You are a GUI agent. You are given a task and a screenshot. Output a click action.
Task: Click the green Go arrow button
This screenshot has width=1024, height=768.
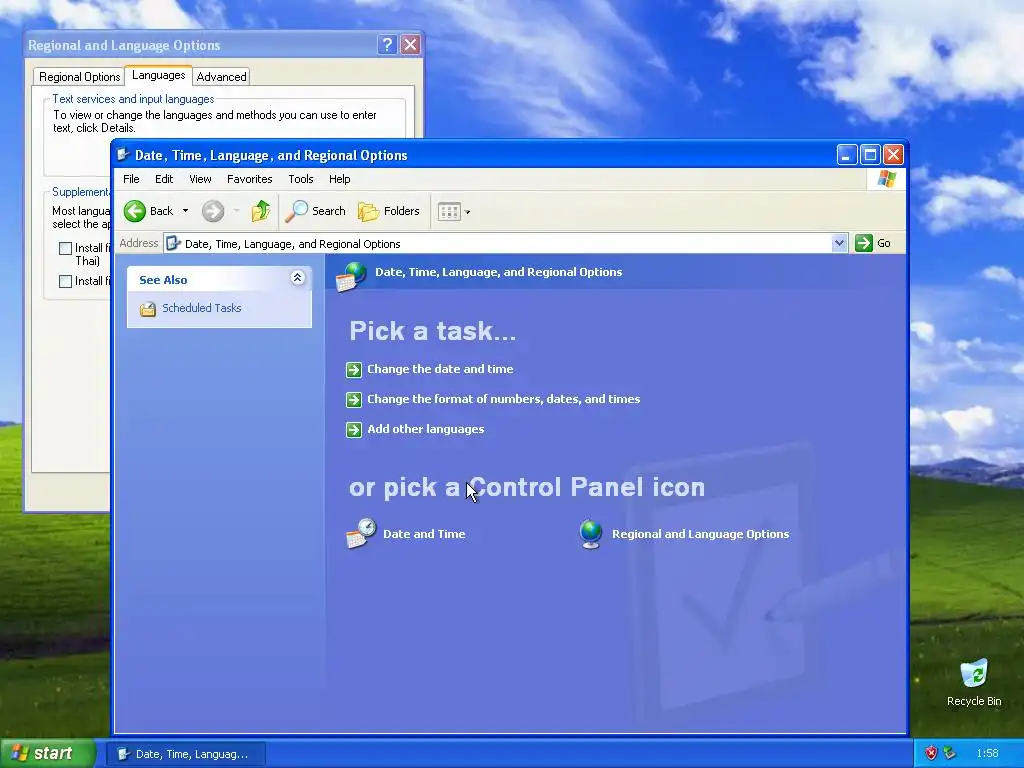click(x=864, y=243)
